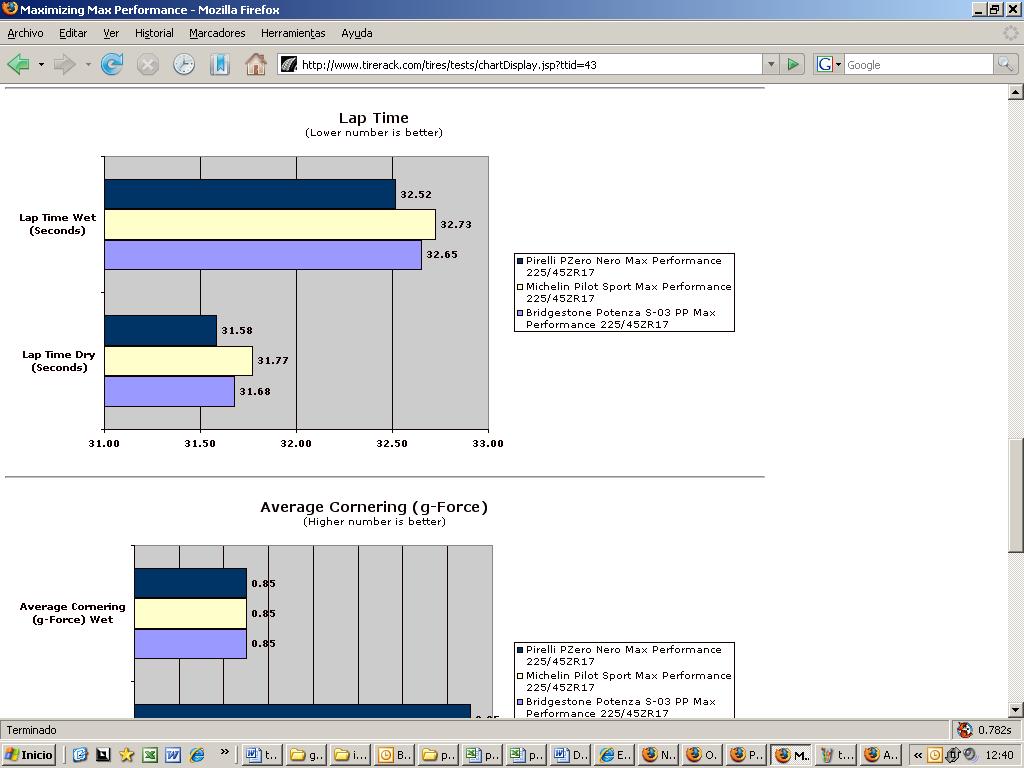Click the greyed Forward arrow button

pyautogui.click(x=64, y=64)
